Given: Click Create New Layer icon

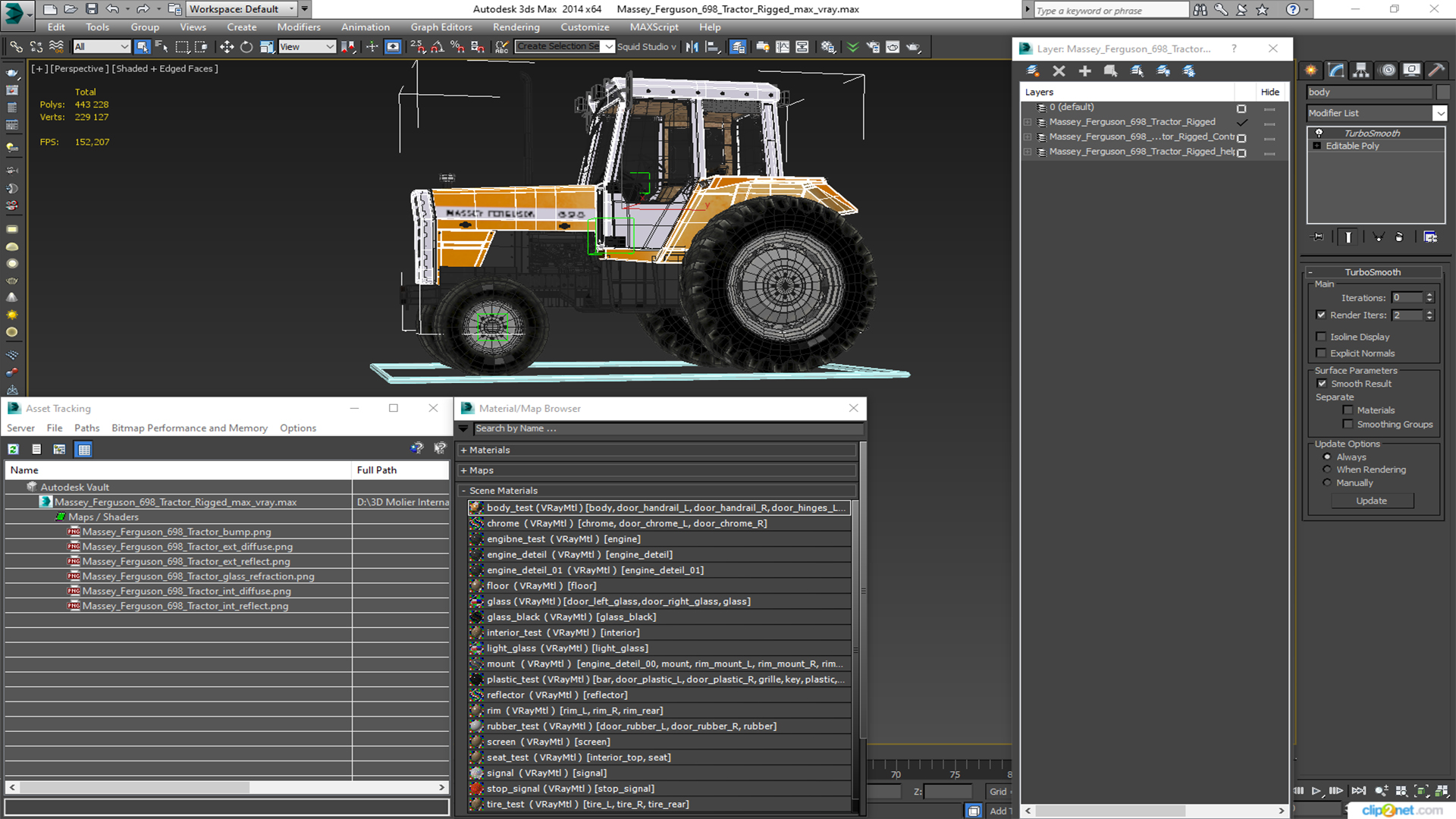Looking at the screenshot, I should point(1033,71).
